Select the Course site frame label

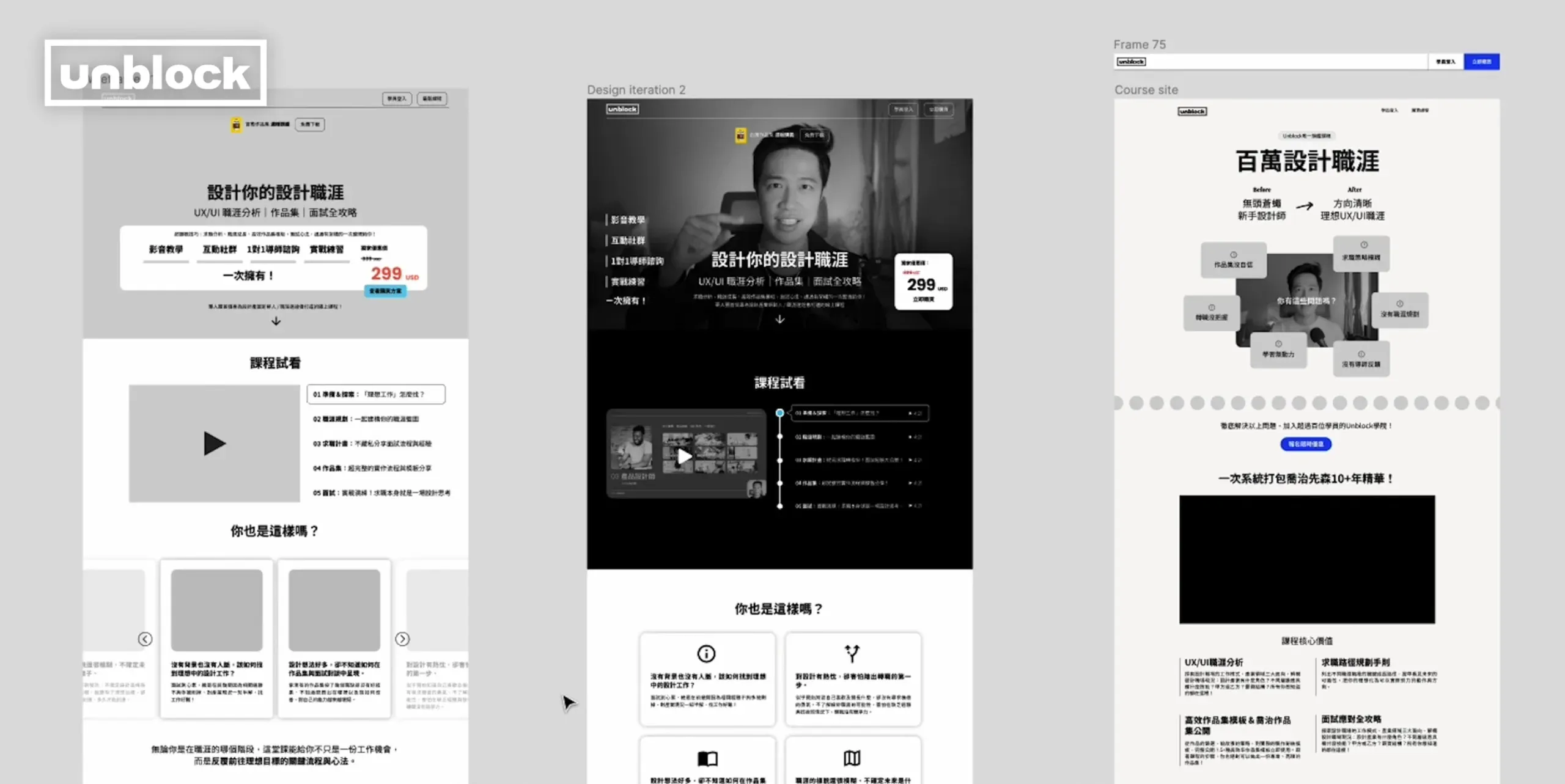1146,90
